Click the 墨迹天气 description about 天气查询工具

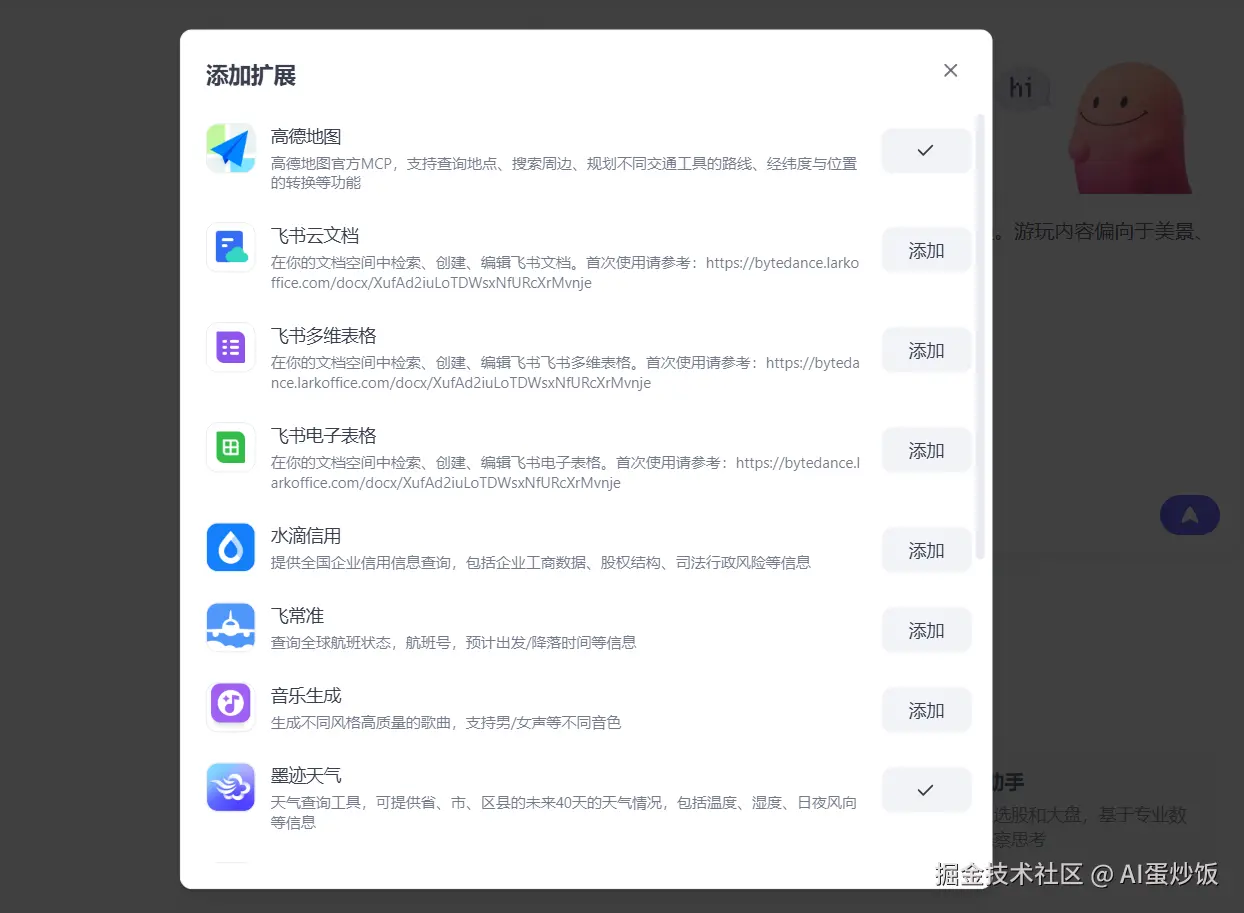point(564,812)
